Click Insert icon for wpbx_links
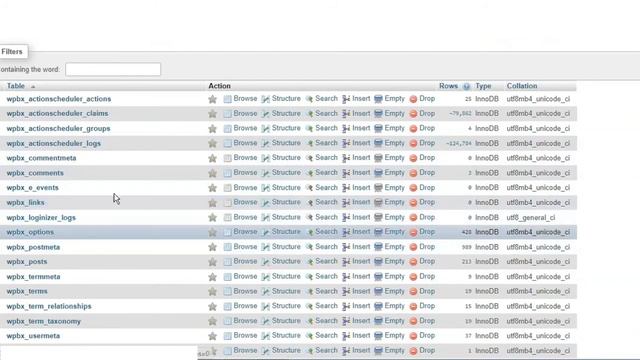Screen dimensions: 640x360 click(346, 202)
